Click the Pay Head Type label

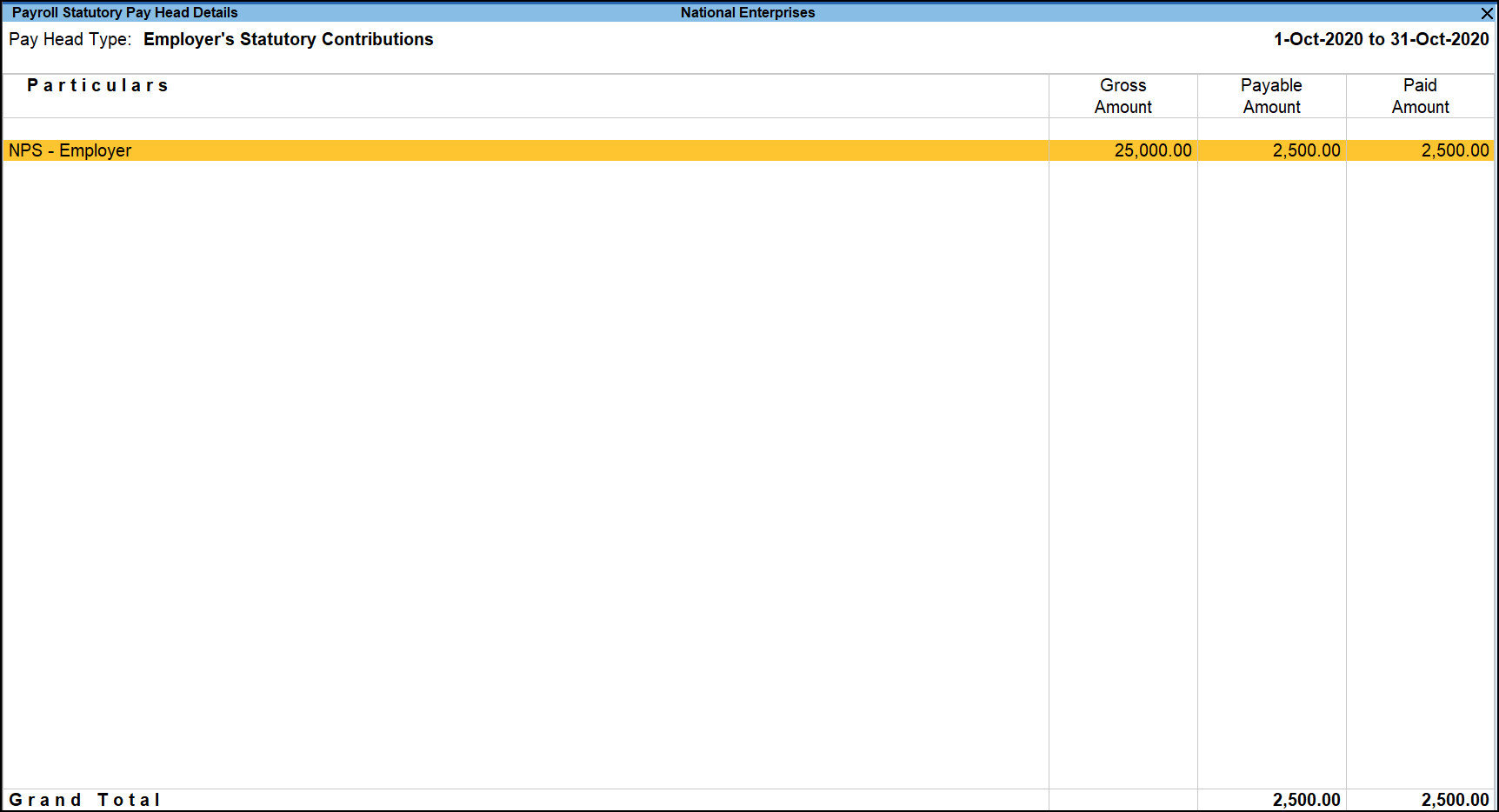point(70,39)
